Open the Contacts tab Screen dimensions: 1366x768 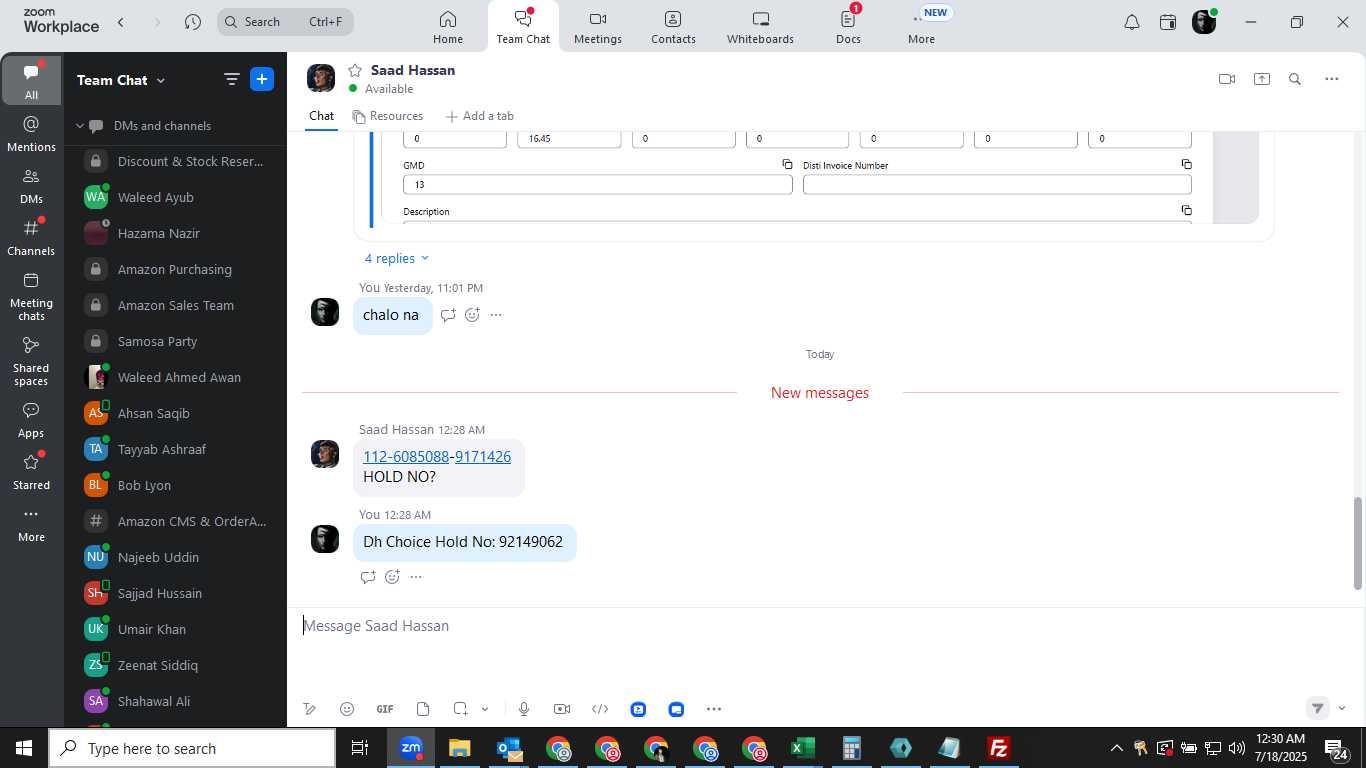click(x=673, y=27)
